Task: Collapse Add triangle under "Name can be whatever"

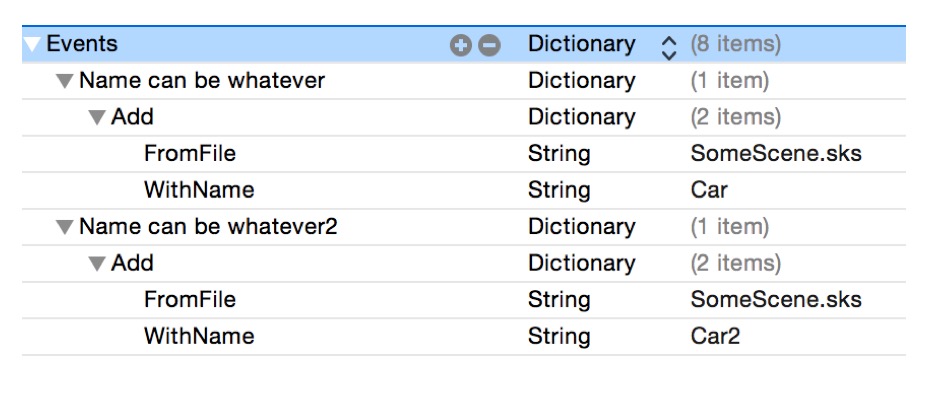Action: pos(97,118)
